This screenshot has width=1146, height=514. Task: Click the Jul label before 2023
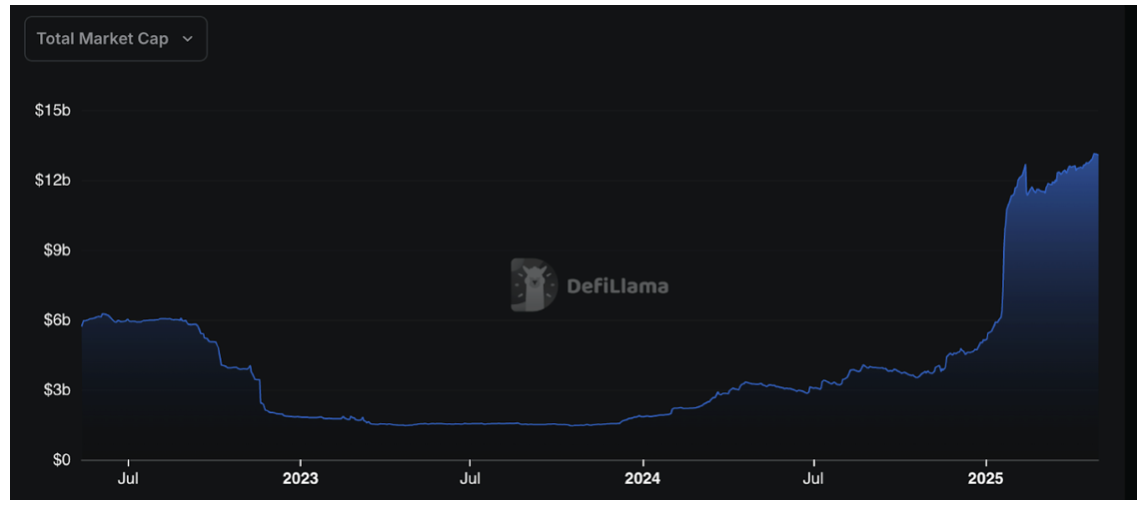129,480
